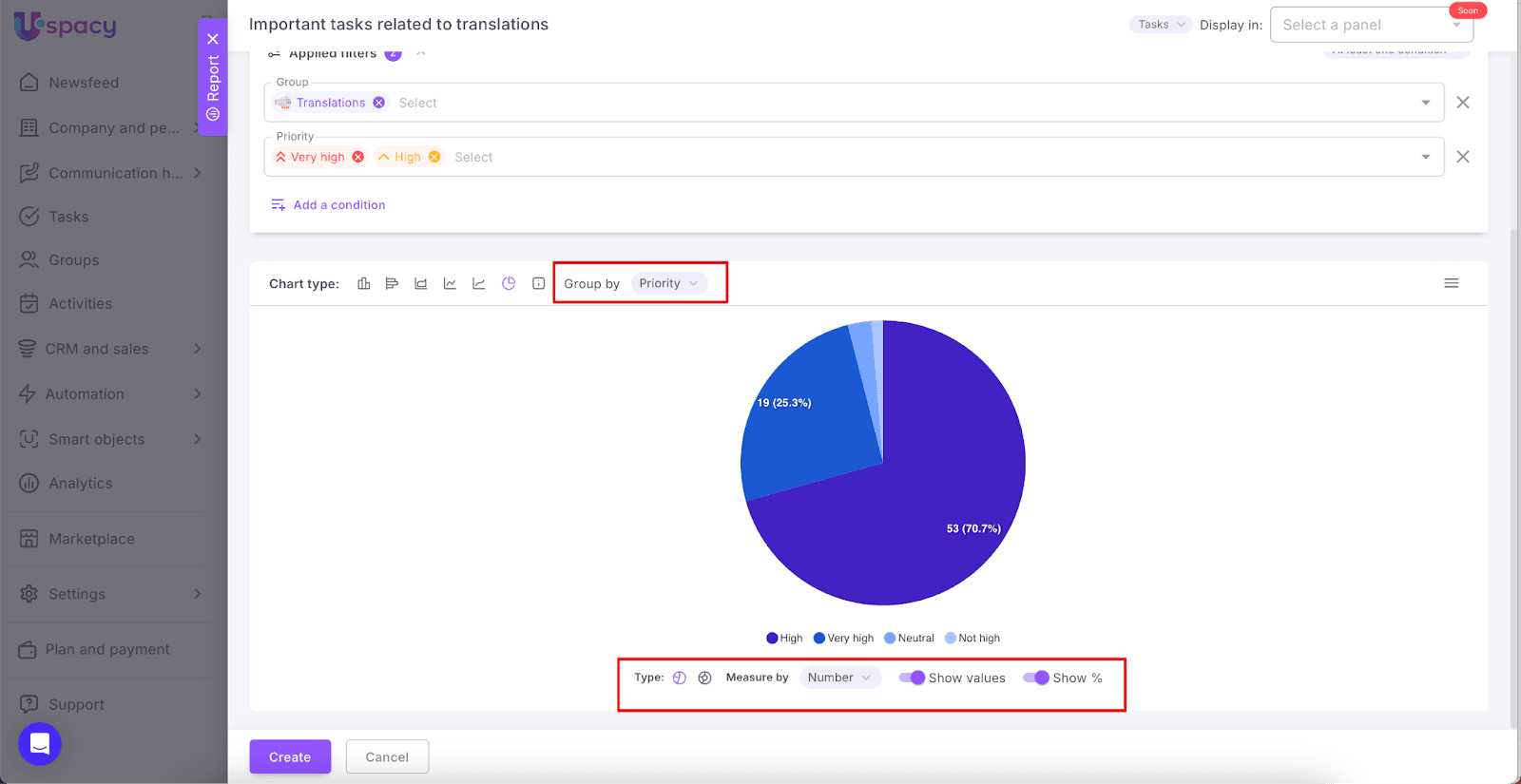
Task: Open the chart hamburger menu icon
Action: pos(1451,283)
